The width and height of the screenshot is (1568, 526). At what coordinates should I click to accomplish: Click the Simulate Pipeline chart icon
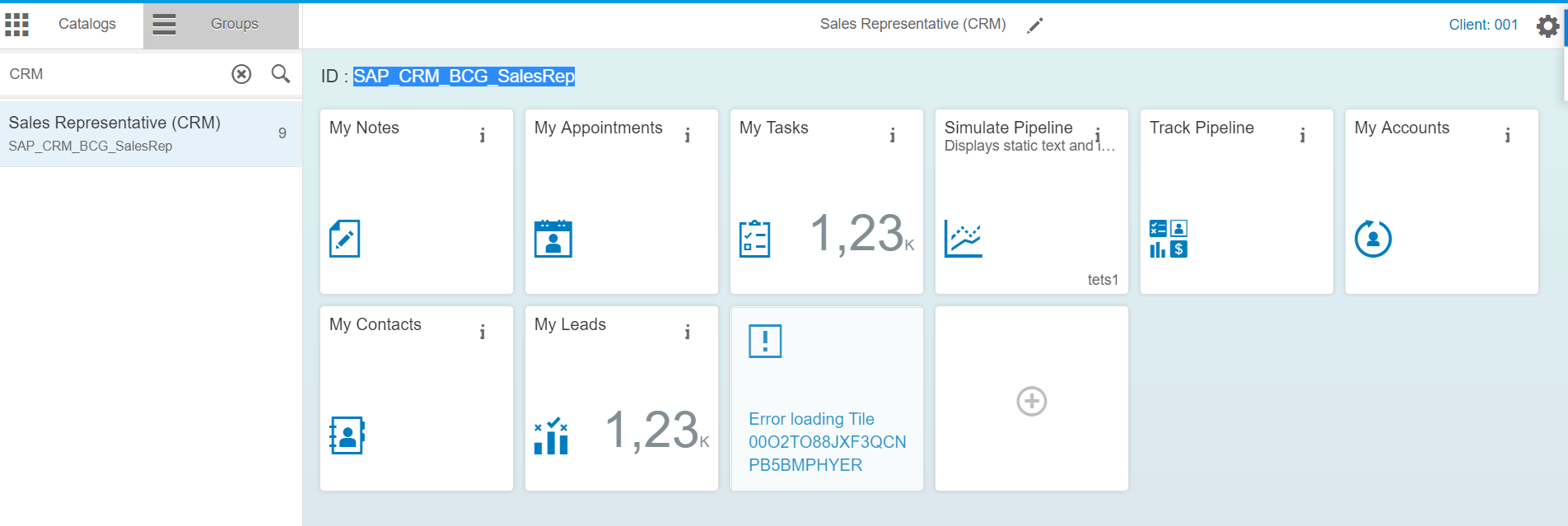(963, 239)
